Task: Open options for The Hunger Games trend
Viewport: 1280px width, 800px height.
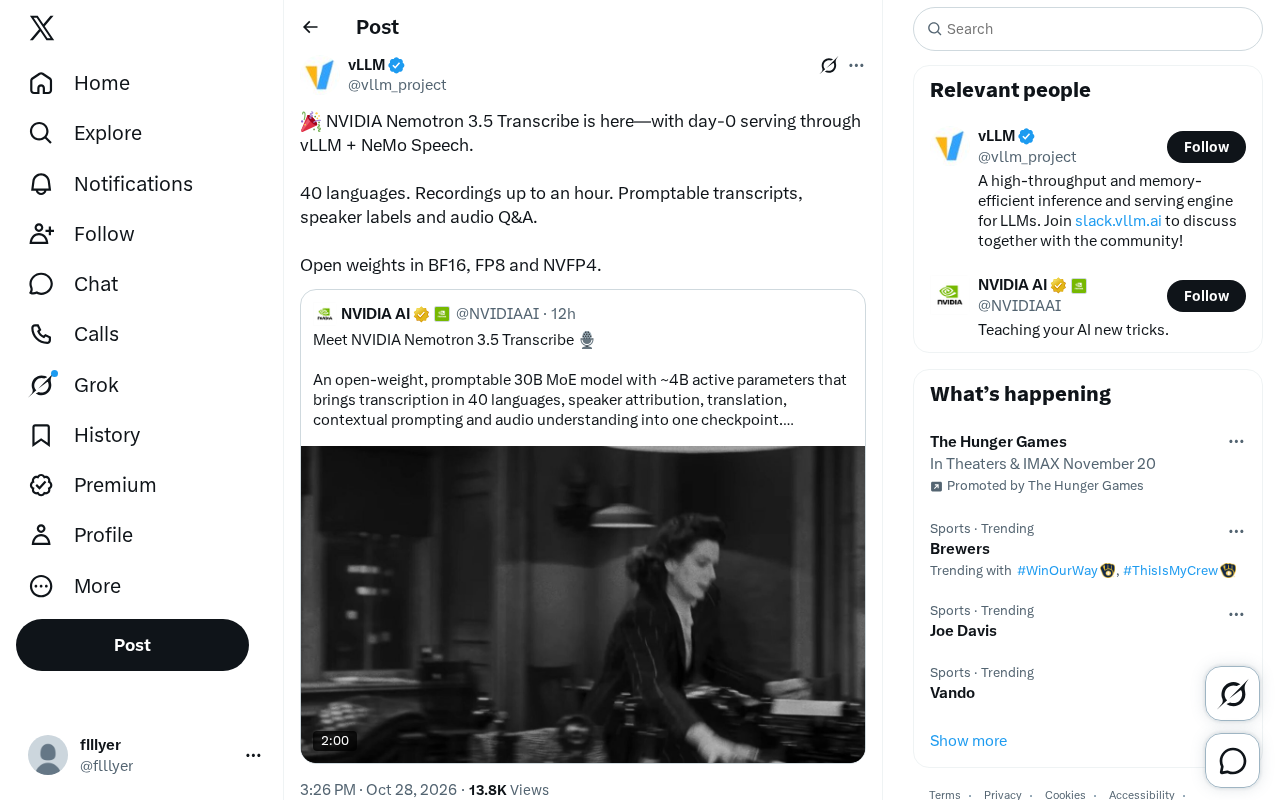Action: click(1236, 442)
